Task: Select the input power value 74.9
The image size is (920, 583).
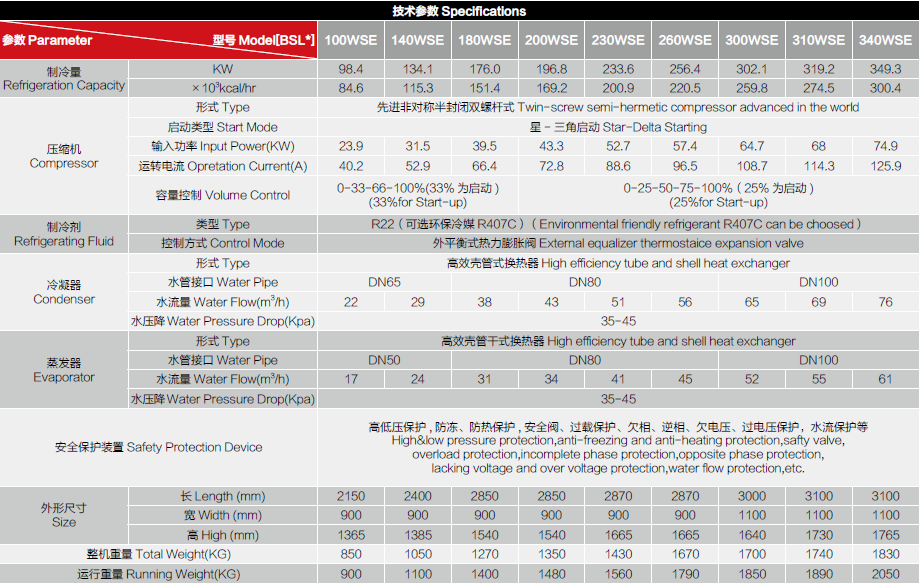Action: coord(885,147)
